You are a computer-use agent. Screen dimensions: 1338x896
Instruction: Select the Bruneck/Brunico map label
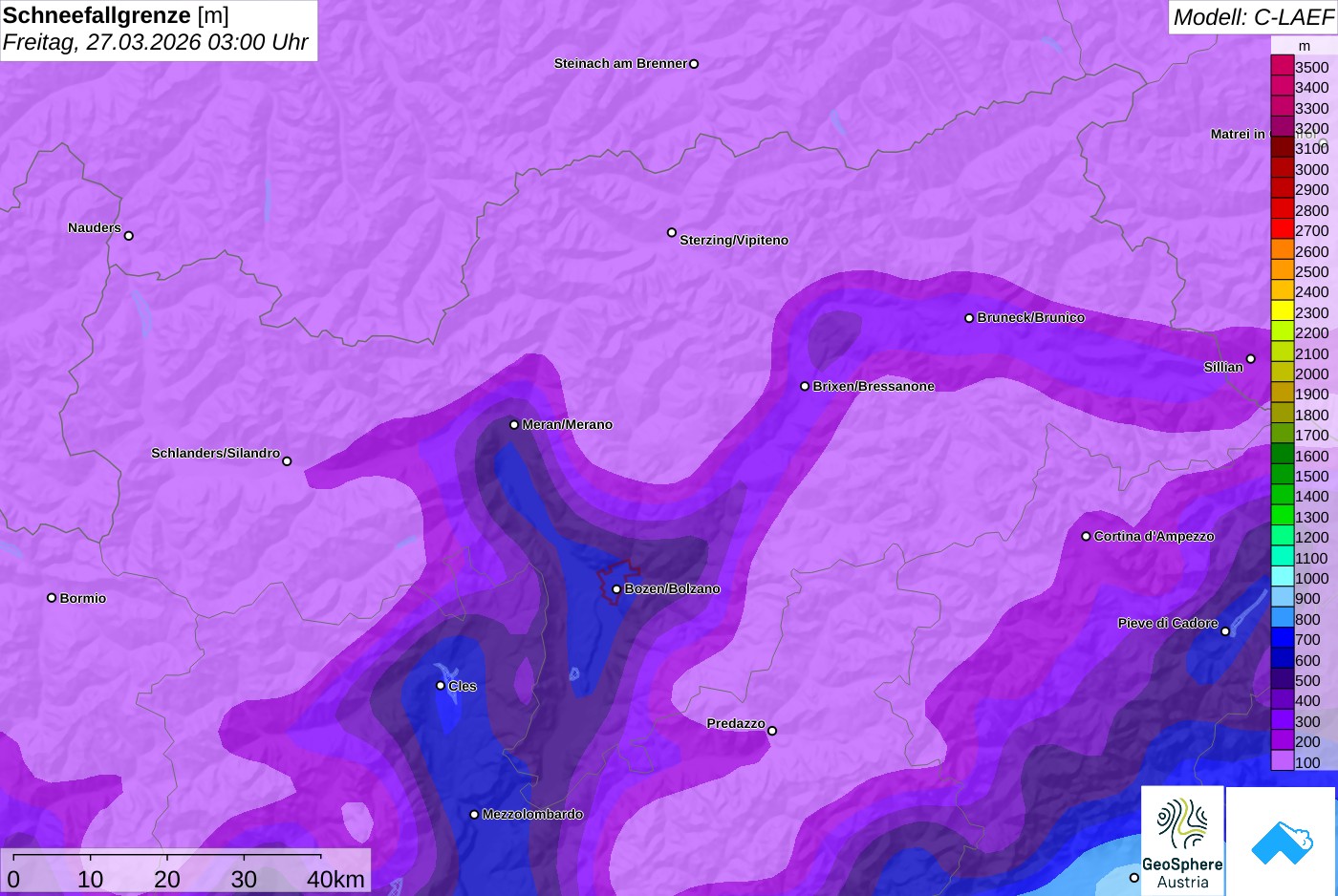coord(1030,318)
